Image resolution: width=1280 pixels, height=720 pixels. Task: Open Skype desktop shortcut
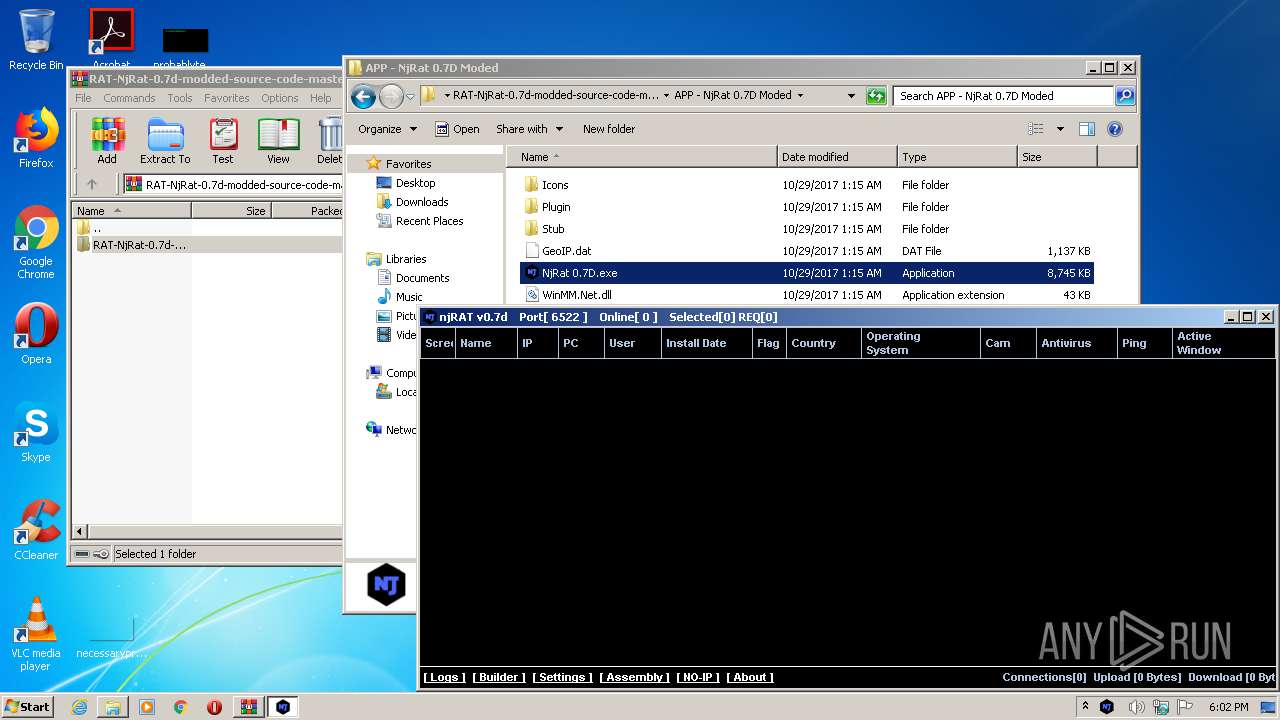[x=36, y=432]
